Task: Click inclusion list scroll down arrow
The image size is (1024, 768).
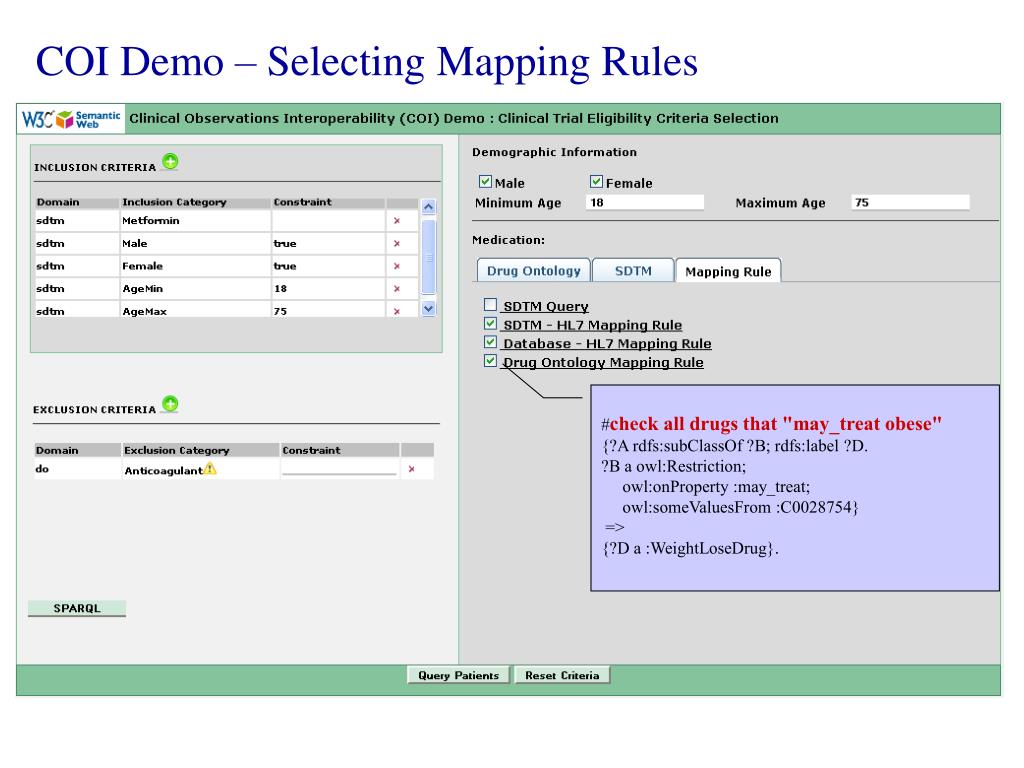Action: tap(428, 308)
